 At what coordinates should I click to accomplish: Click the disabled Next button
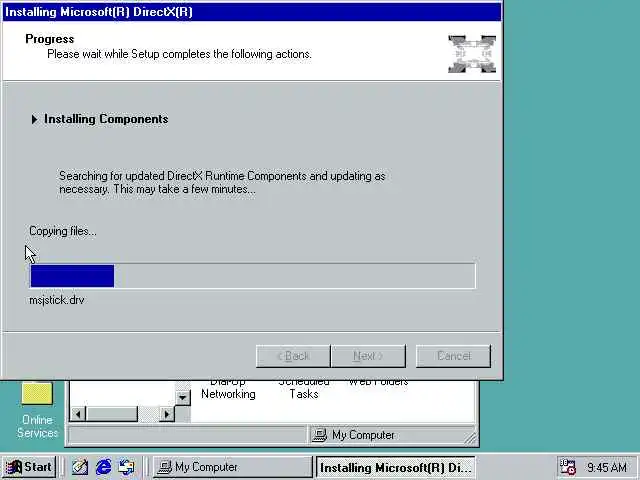click(369, 356)
